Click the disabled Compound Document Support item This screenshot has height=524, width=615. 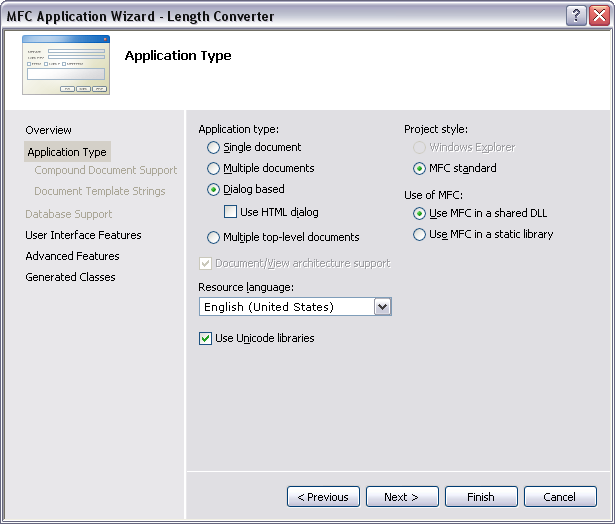click(x=106, y=170)
